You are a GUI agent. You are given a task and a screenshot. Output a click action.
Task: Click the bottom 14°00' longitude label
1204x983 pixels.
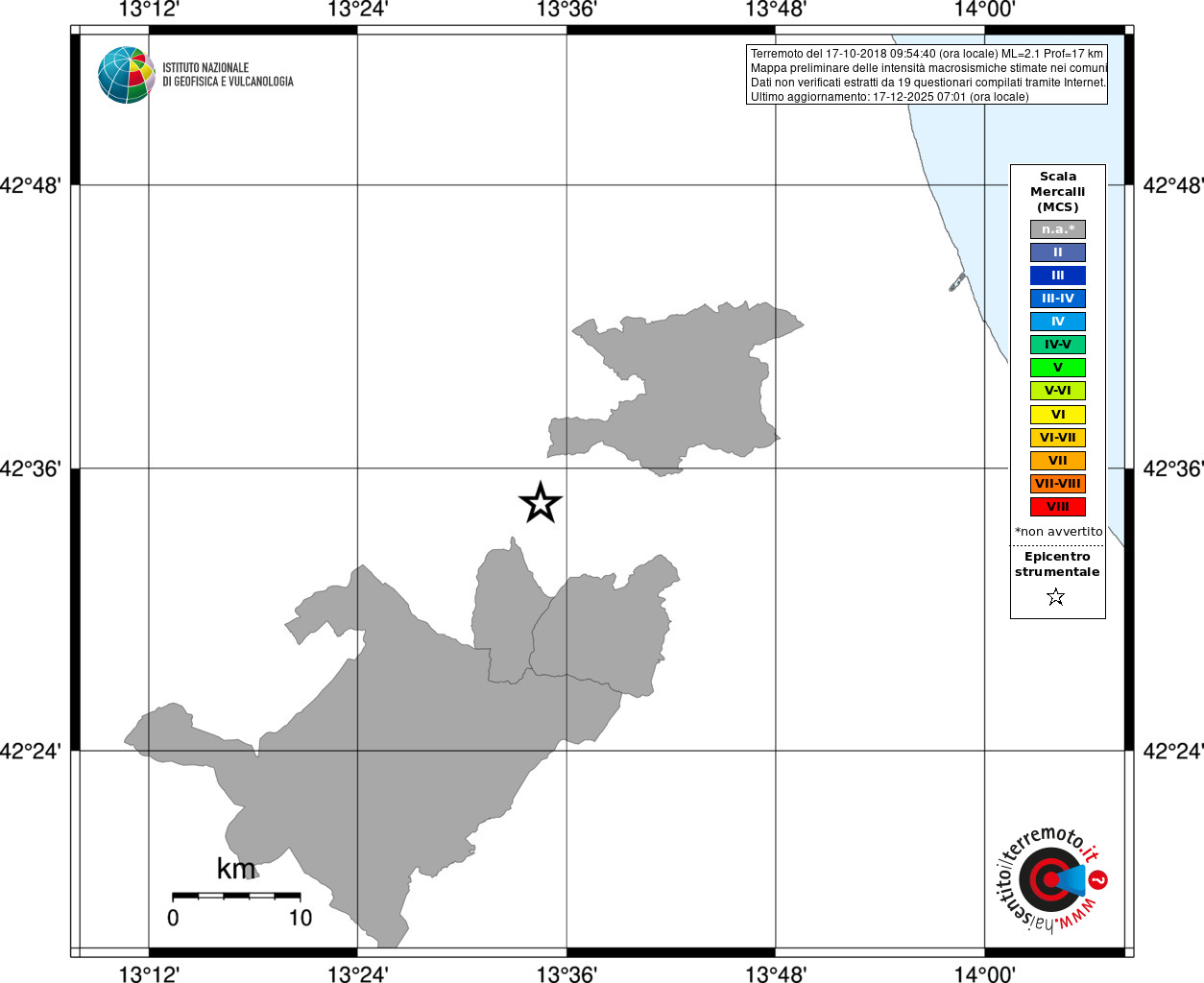(x=984, y=973)
